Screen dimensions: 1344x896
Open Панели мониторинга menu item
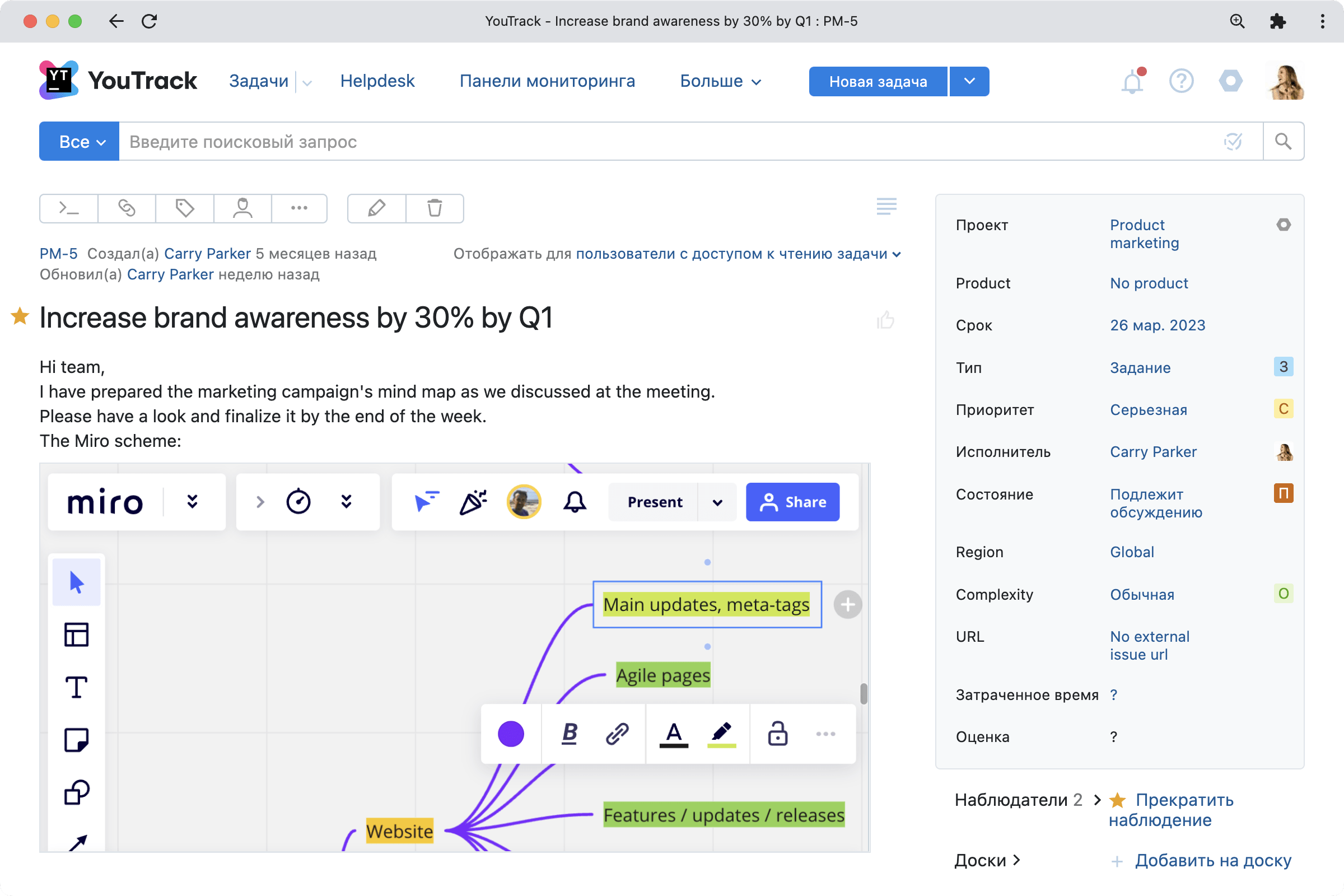pyautogui.click(x=547, y=81)
